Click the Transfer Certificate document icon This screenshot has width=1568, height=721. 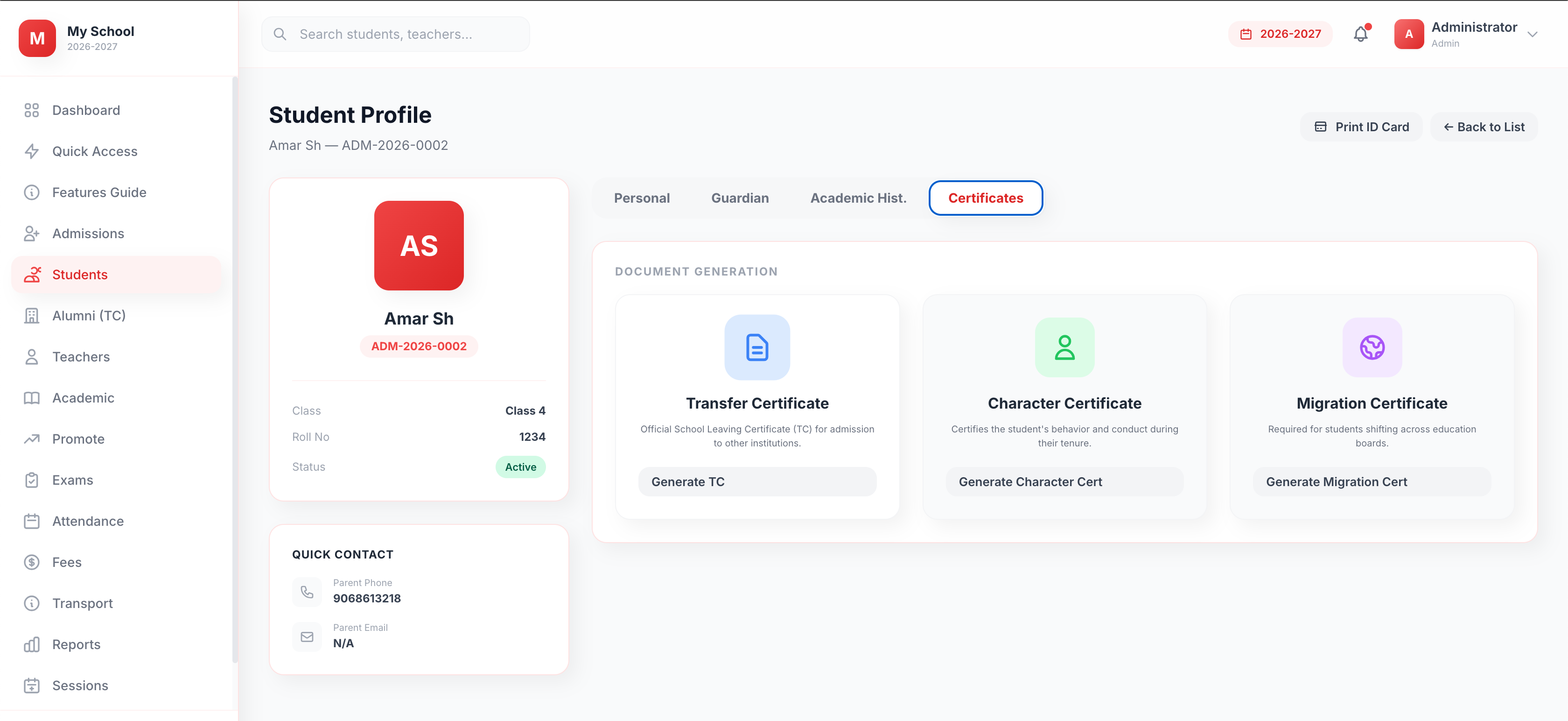756,347
